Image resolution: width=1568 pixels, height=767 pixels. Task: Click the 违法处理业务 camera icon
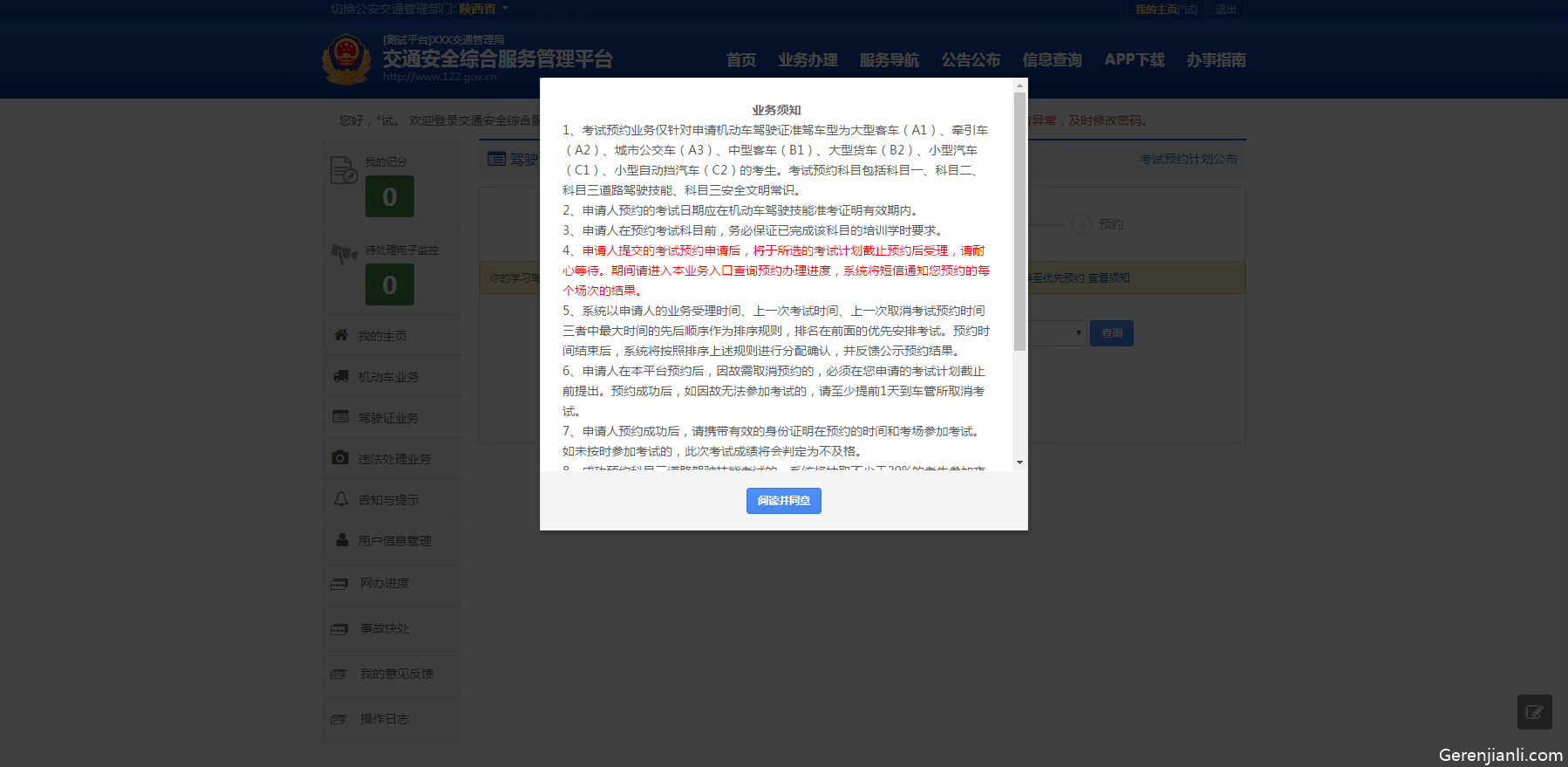pyautogui.click(x=340, y=458)
